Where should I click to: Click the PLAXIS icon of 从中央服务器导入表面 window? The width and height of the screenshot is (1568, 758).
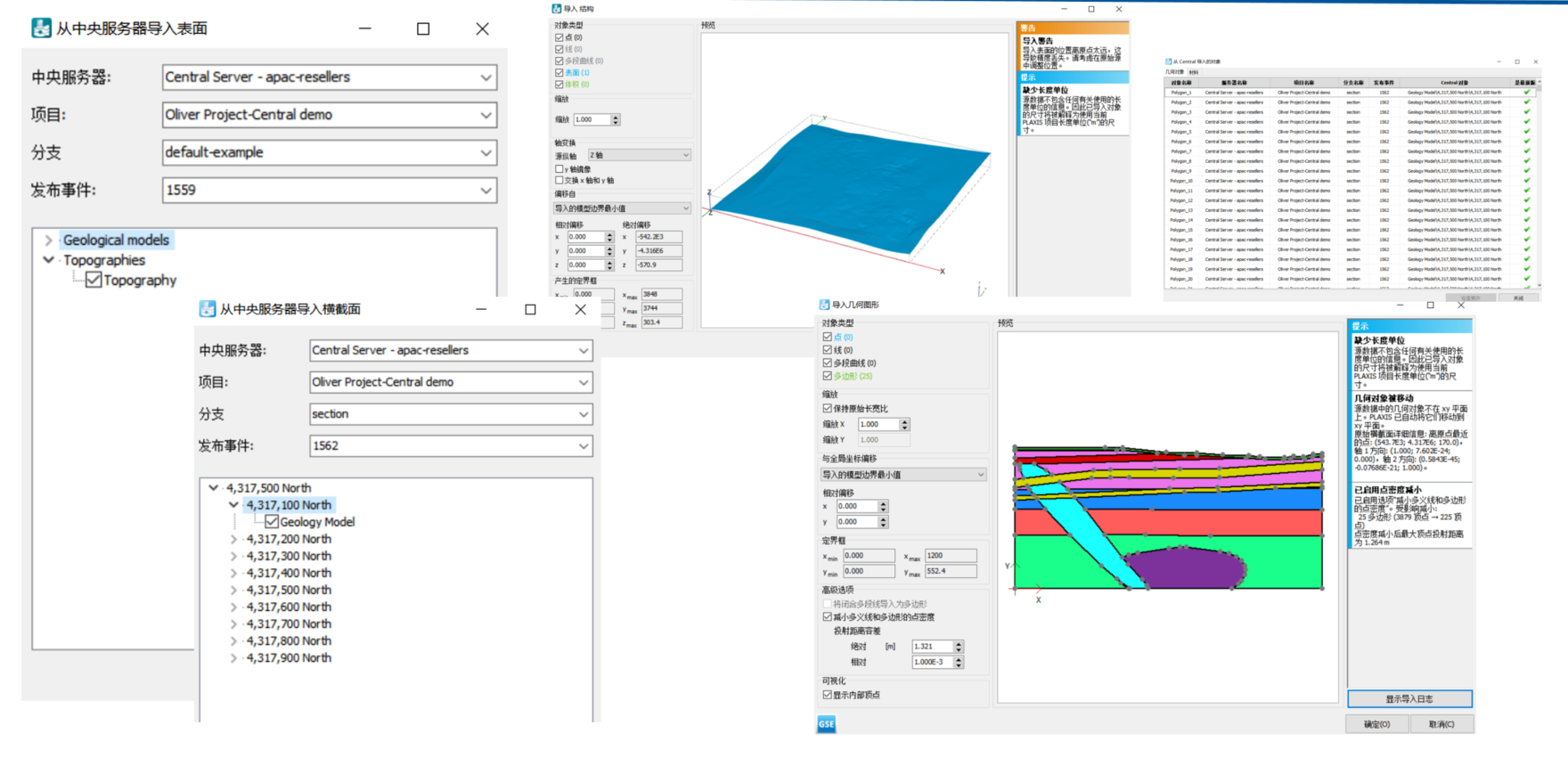point(41,29)
